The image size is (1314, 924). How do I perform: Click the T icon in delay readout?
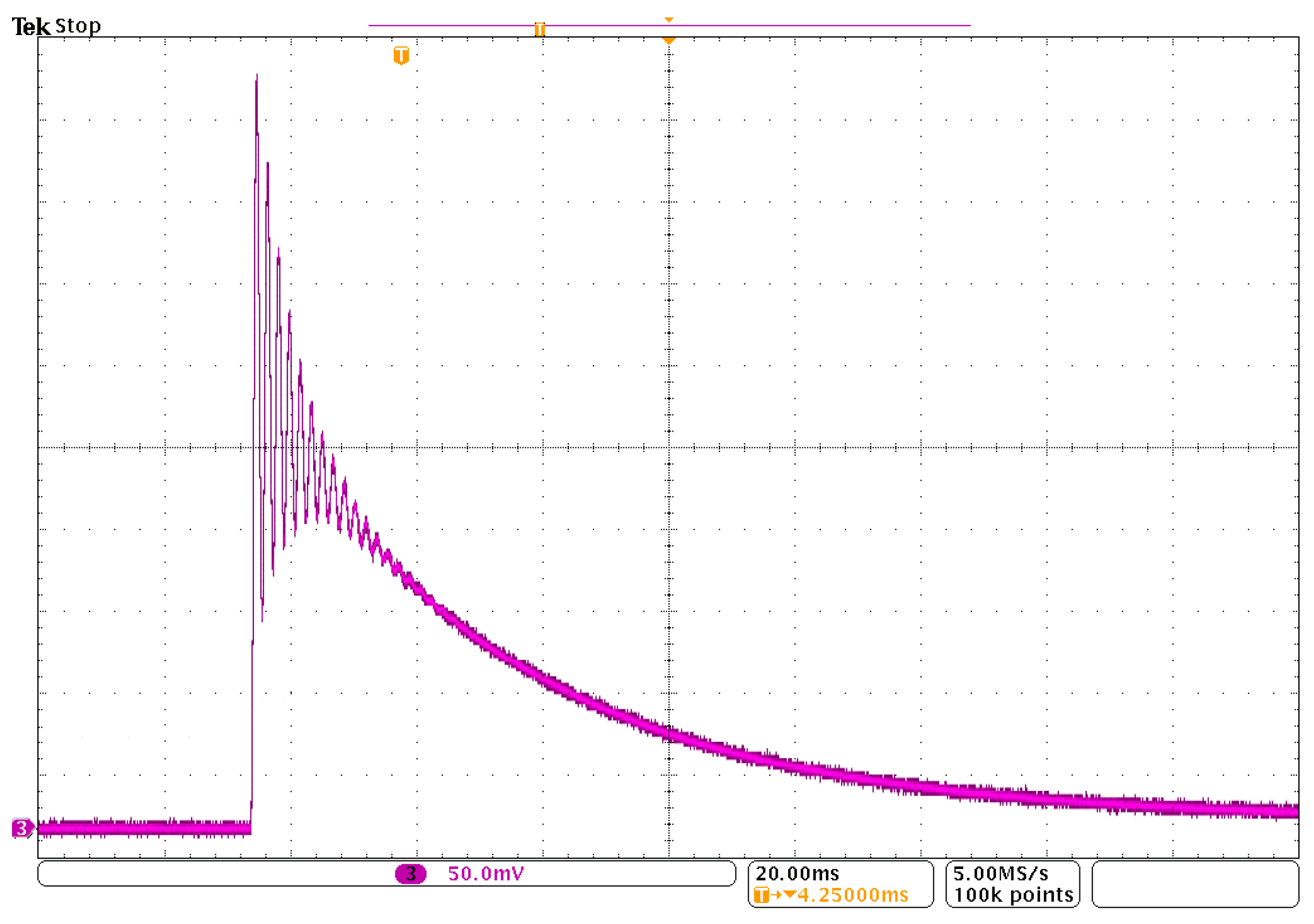point(761,895)
